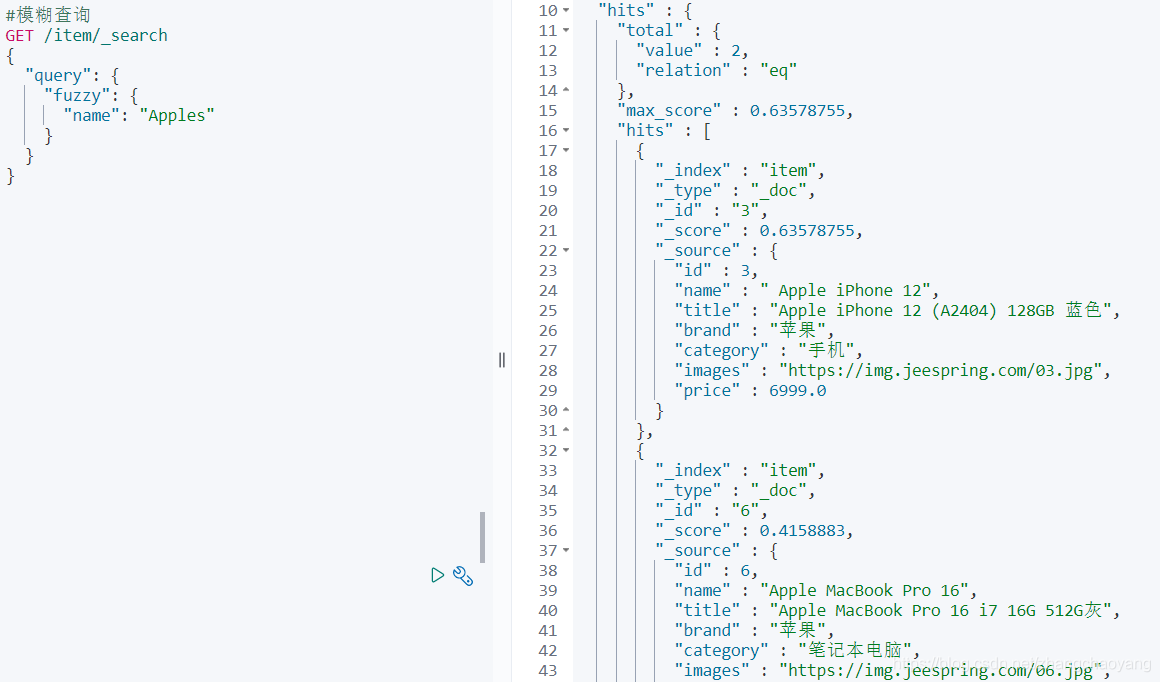Viewport: 1160px width, 682px height.
Task: Click the images URL ending 06.jpg
Action: point(940,671)
